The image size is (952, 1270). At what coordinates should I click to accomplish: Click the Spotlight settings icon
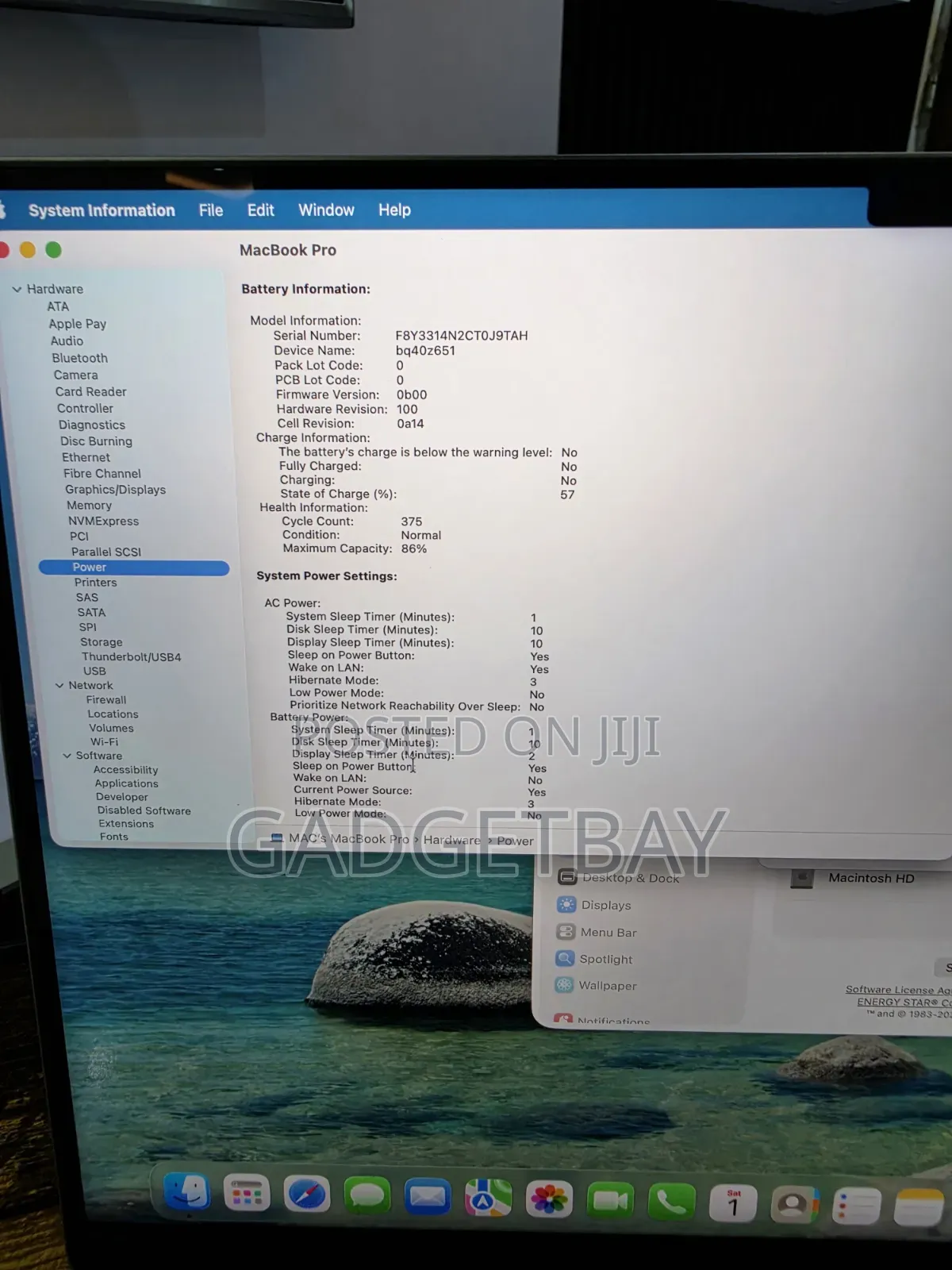click(565, 958)
